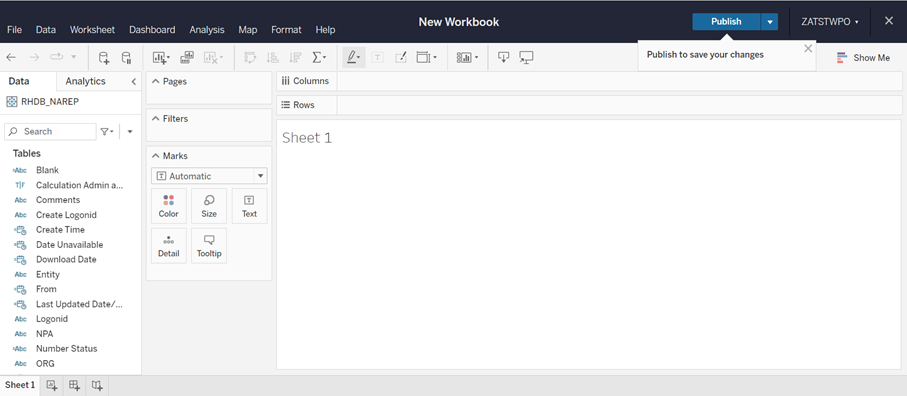Click the field Search box
Image resolution: width=907 pixels, height=396 pixels.
(x=50, y=131)
